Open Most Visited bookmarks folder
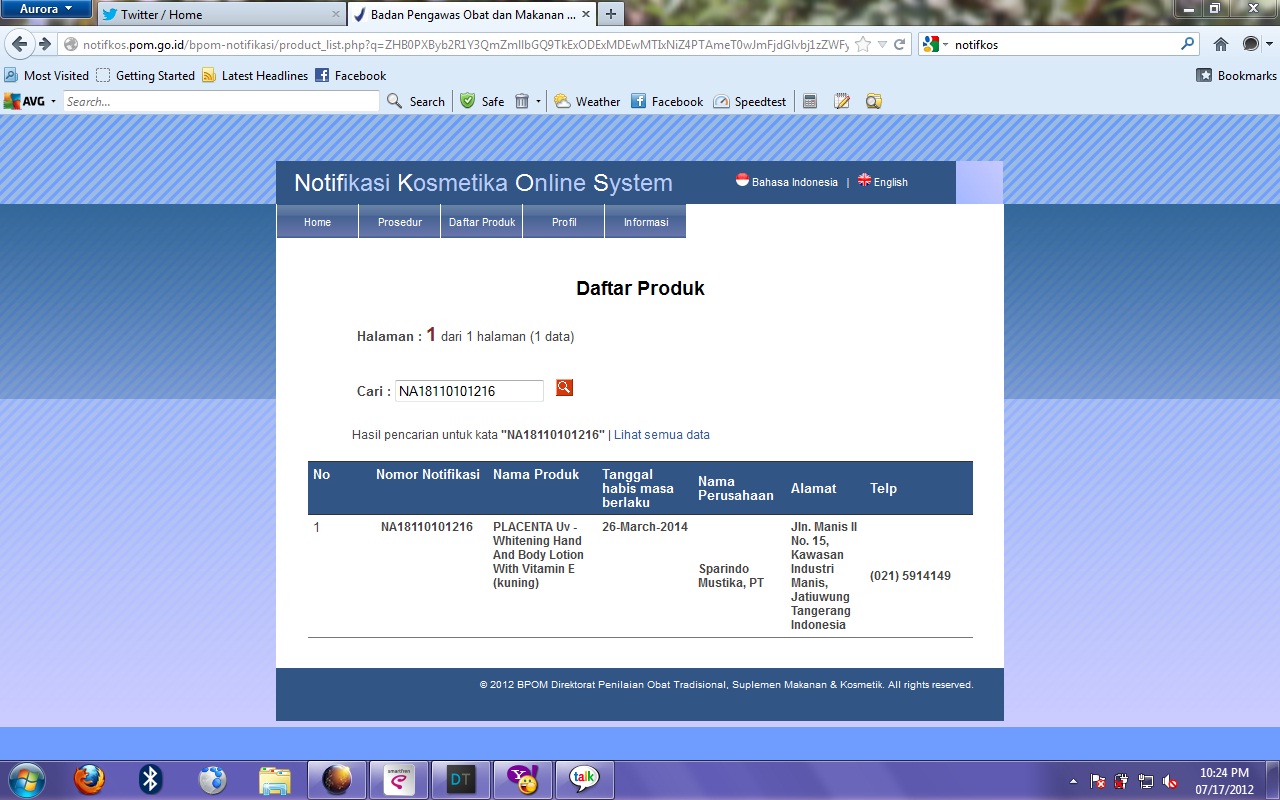 click(x=46, y=75)
